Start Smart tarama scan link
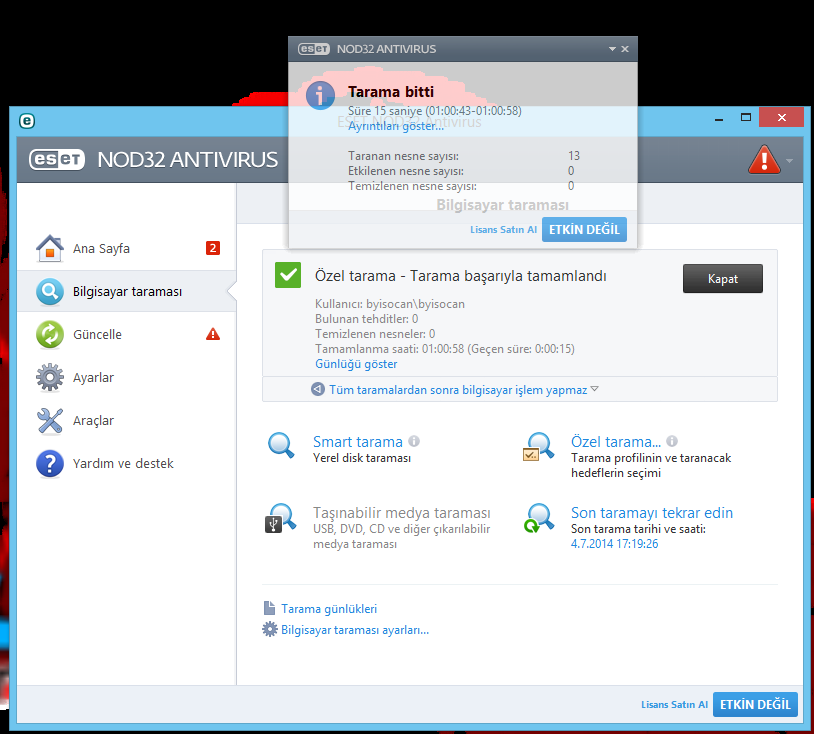Image resolution: width=814 pixels, height=734 pixels. click(358, 442)
